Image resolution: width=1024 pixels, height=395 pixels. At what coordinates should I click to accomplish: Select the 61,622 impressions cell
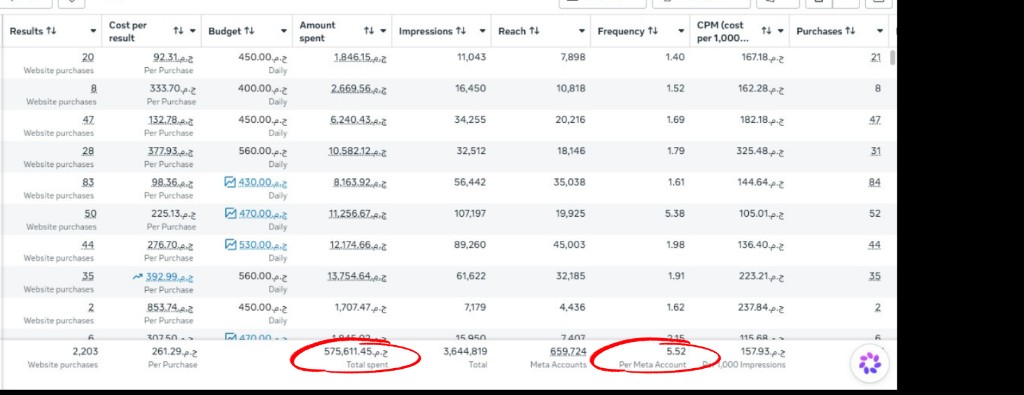470,276
